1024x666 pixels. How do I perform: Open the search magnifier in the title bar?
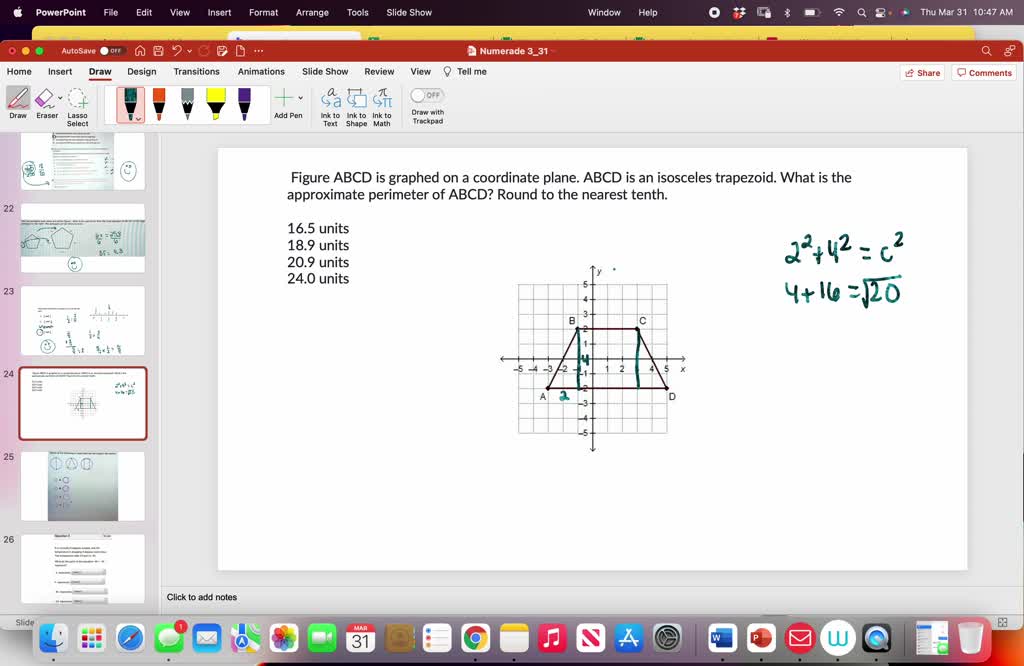tap(986, 50)
